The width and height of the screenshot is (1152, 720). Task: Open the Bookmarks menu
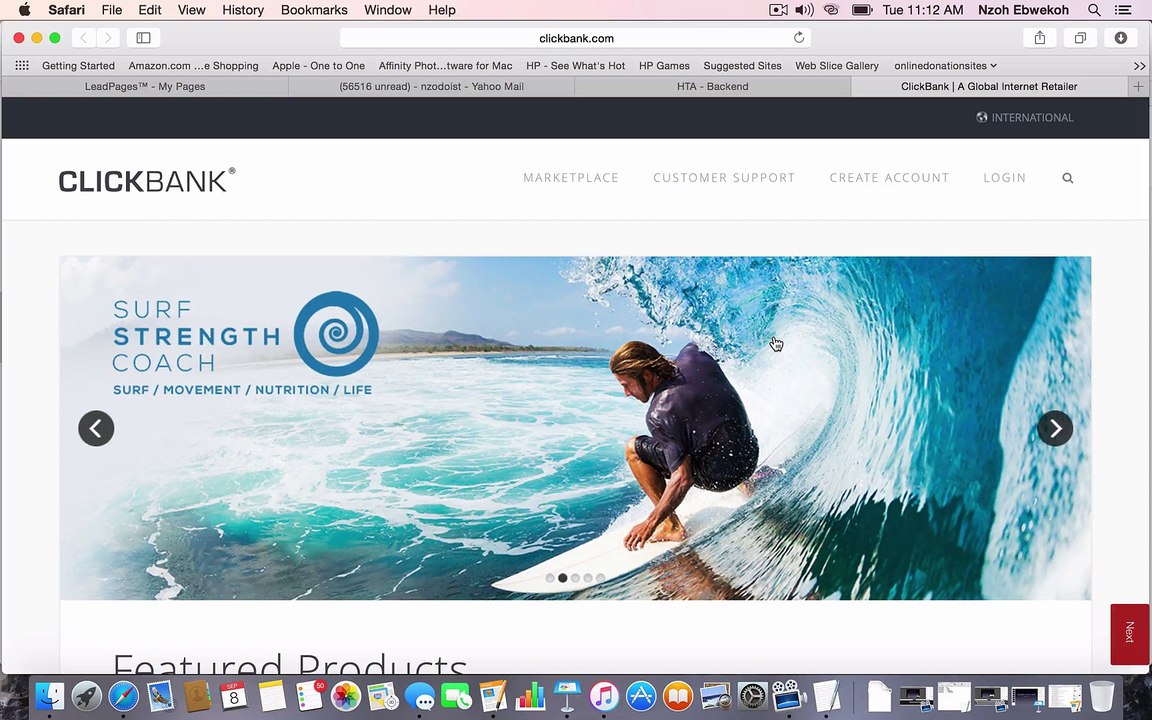pos(314,10)
